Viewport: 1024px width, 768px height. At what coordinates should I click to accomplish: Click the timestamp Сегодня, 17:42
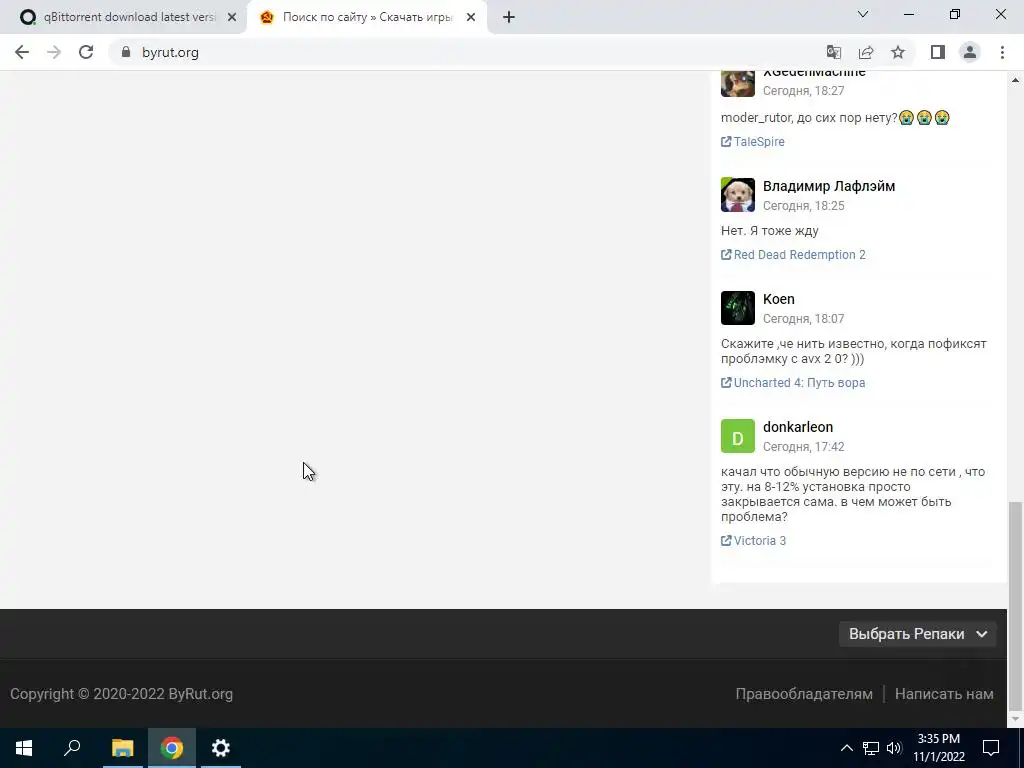[803, 447]
